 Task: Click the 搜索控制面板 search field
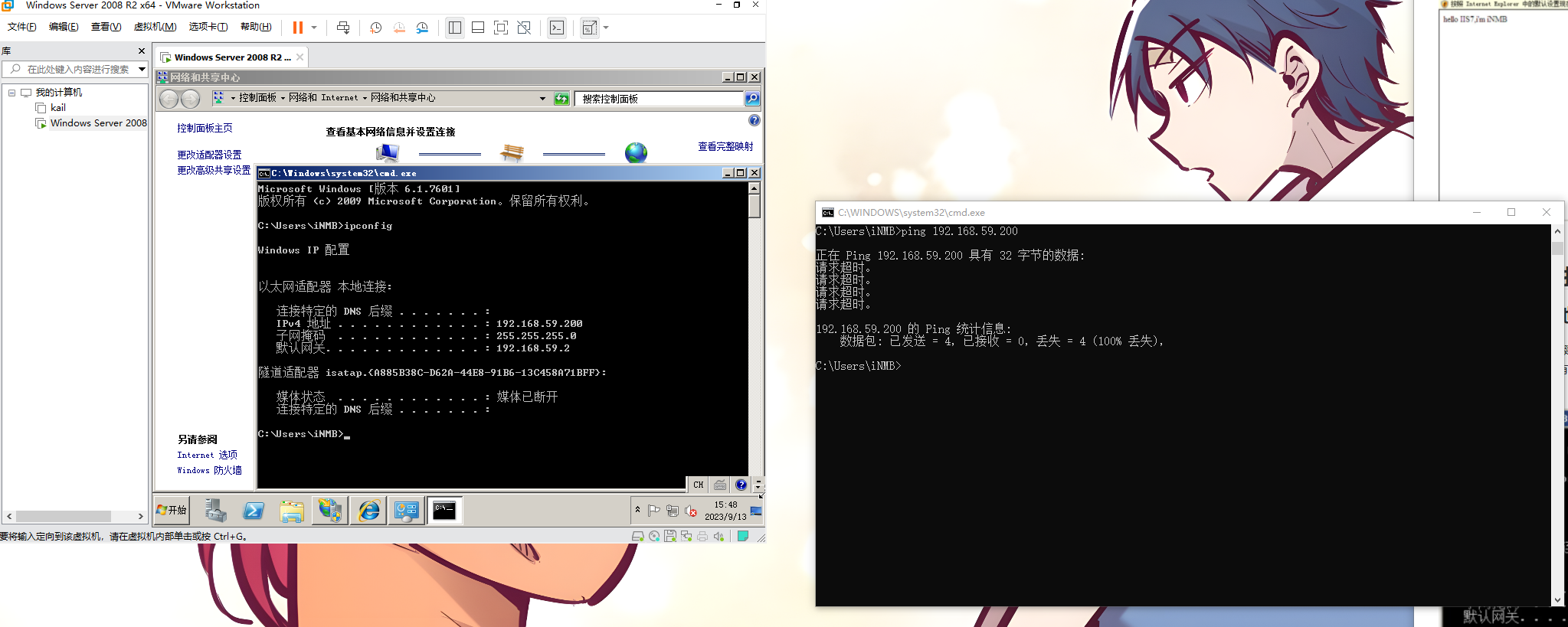pyautogui.click(x=659, y=99)
